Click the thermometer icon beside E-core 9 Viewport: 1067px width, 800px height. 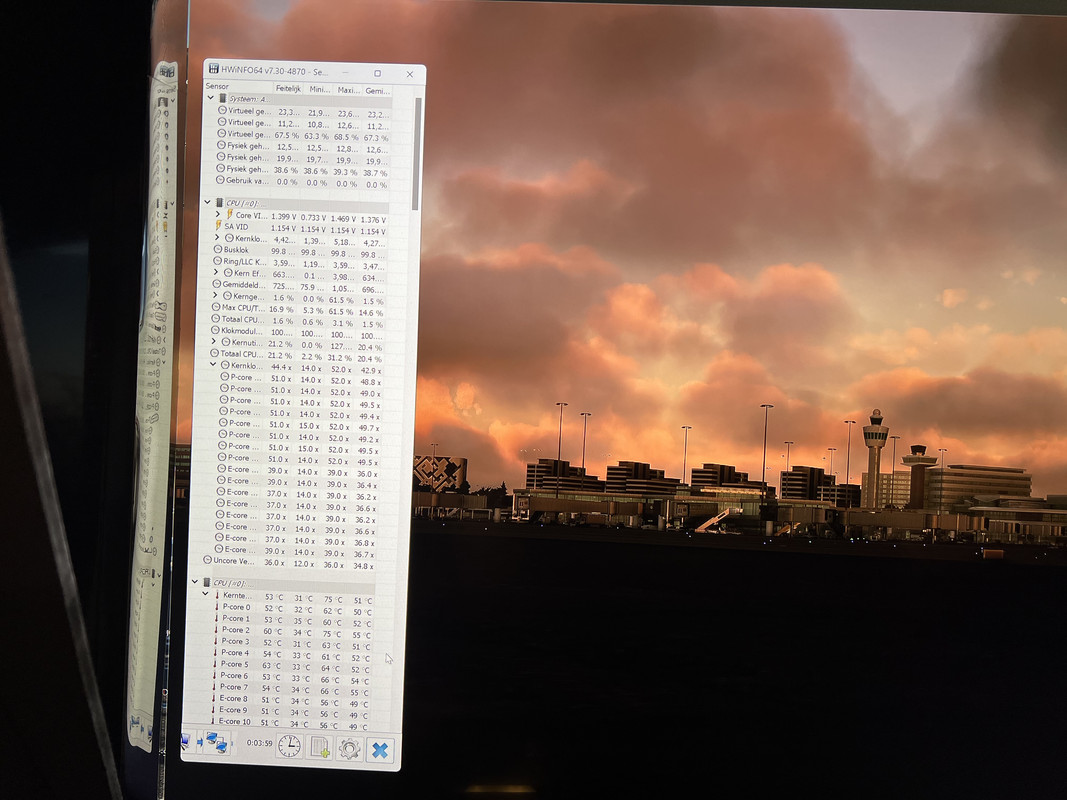[213, 710]
